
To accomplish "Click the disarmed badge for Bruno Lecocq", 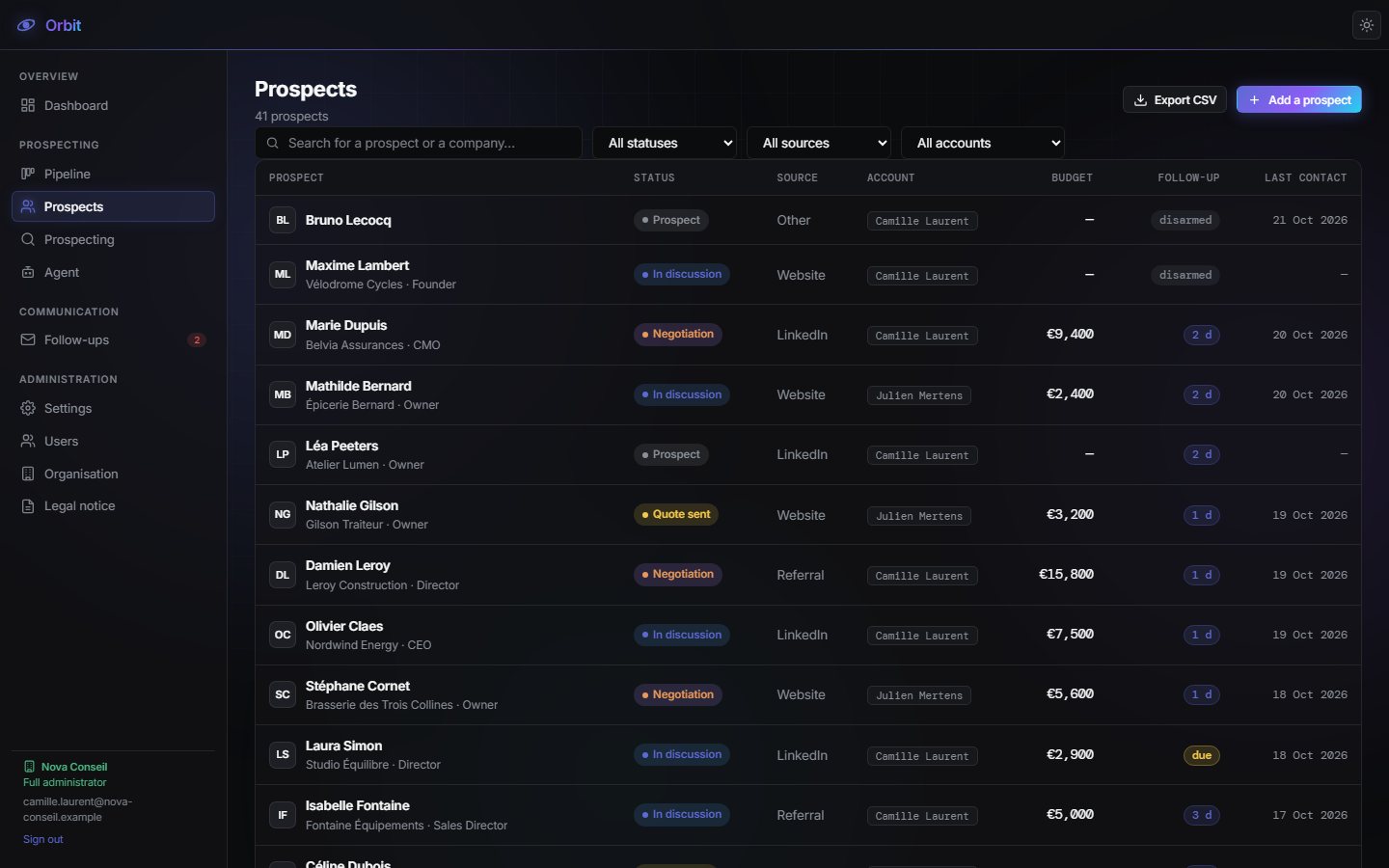I will click(x=1185, y=220).
